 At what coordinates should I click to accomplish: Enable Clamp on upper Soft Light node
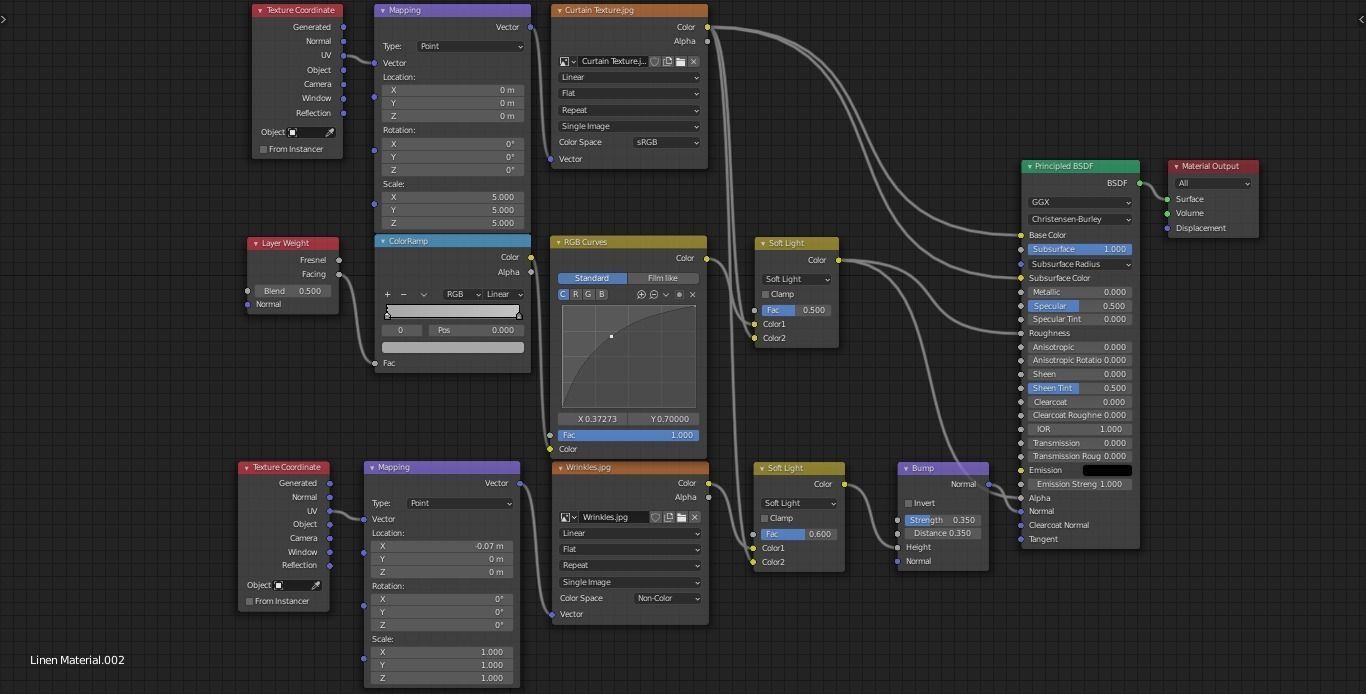click(x=766, y=295)
